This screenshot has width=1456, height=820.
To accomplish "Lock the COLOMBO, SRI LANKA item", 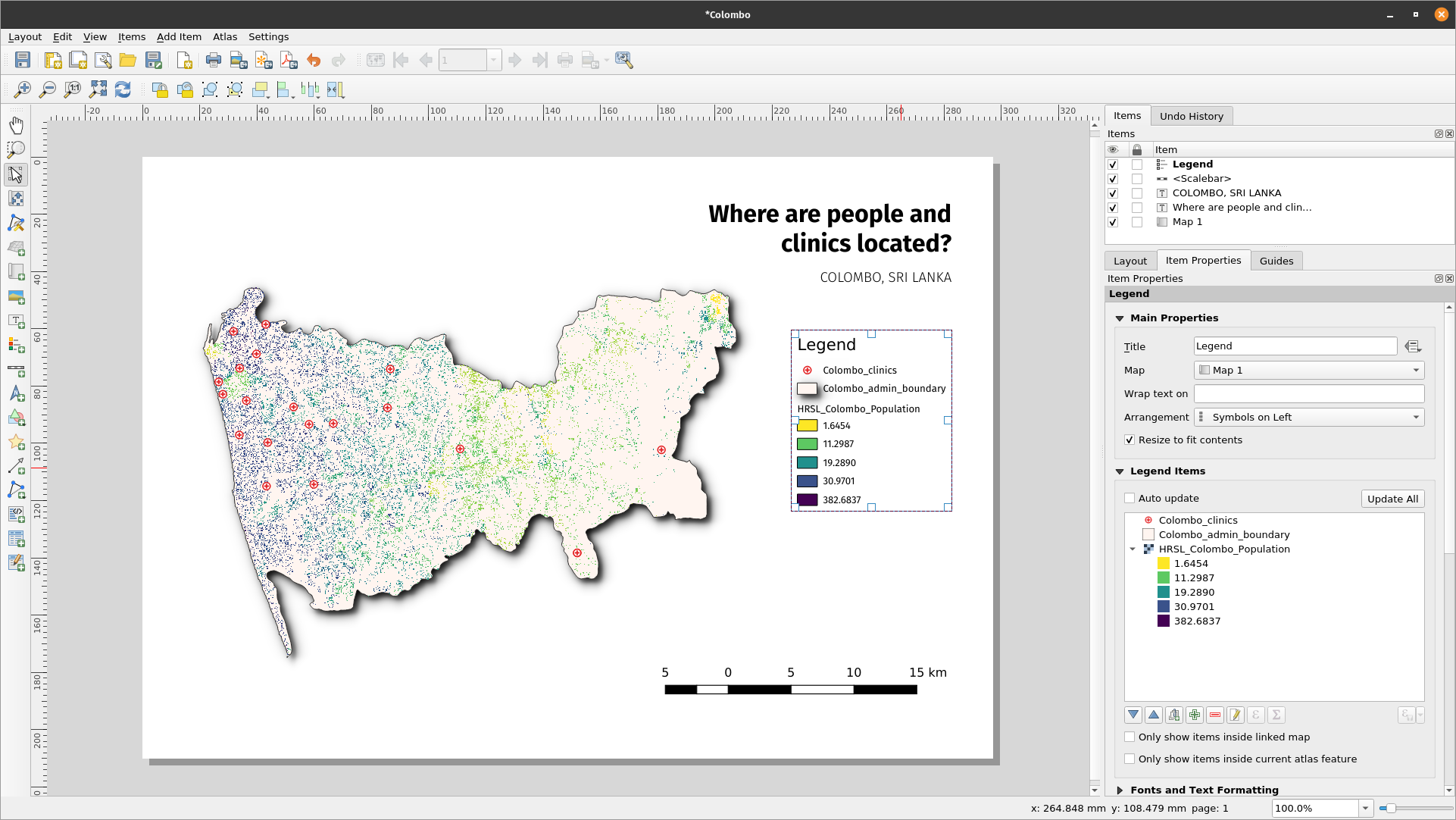I will [1137, 193].
